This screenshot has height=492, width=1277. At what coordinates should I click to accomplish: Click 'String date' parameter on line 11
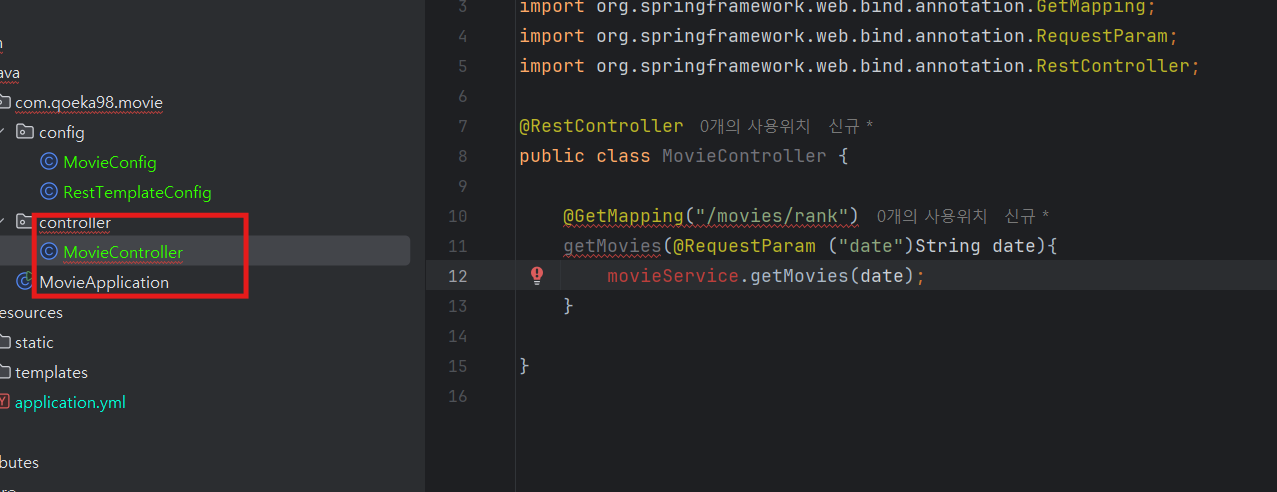coord(975,245)
